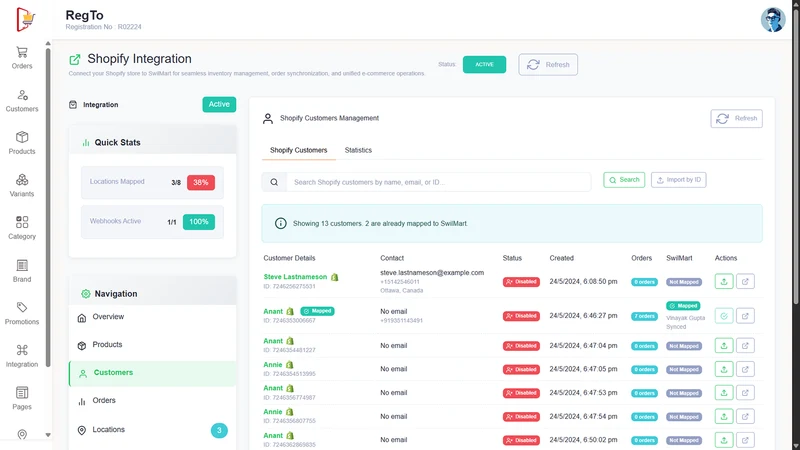Image resolution: width=800 pixels, height=450 pixels.
Task: Select Overview in Navigation panel
Action: click(x=152, y=317)
